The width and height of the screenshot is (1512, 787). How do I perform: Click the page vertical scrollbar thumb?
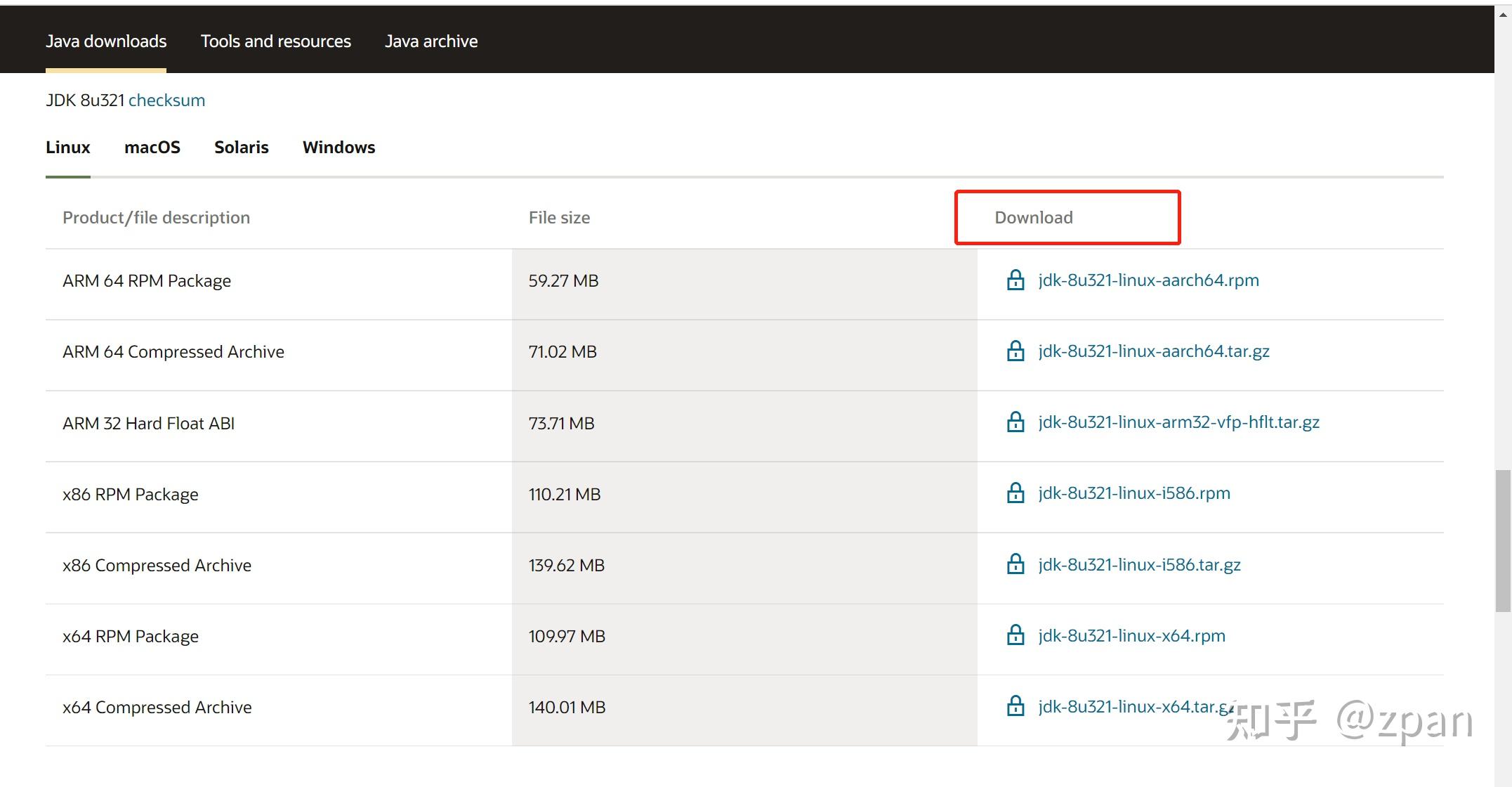(x=1503, y=541)
